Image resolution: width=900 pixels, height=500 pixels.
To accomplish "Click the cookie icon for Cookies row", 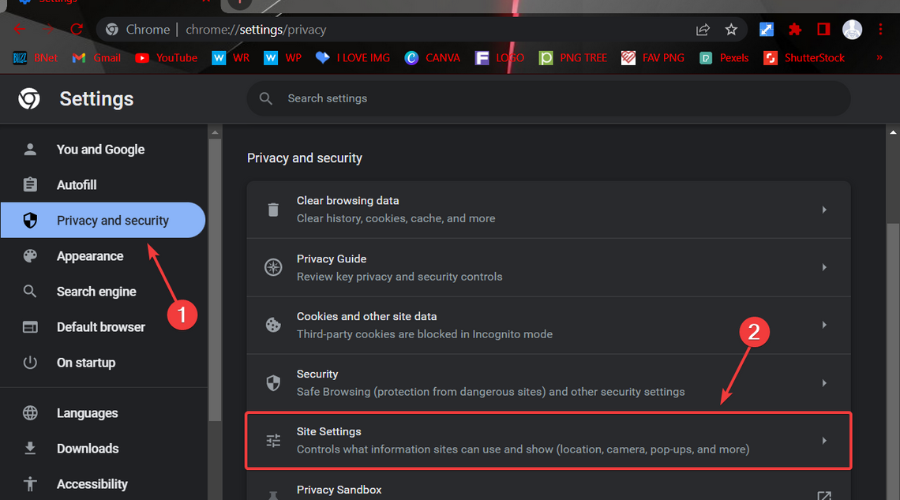I will point(273,325).
